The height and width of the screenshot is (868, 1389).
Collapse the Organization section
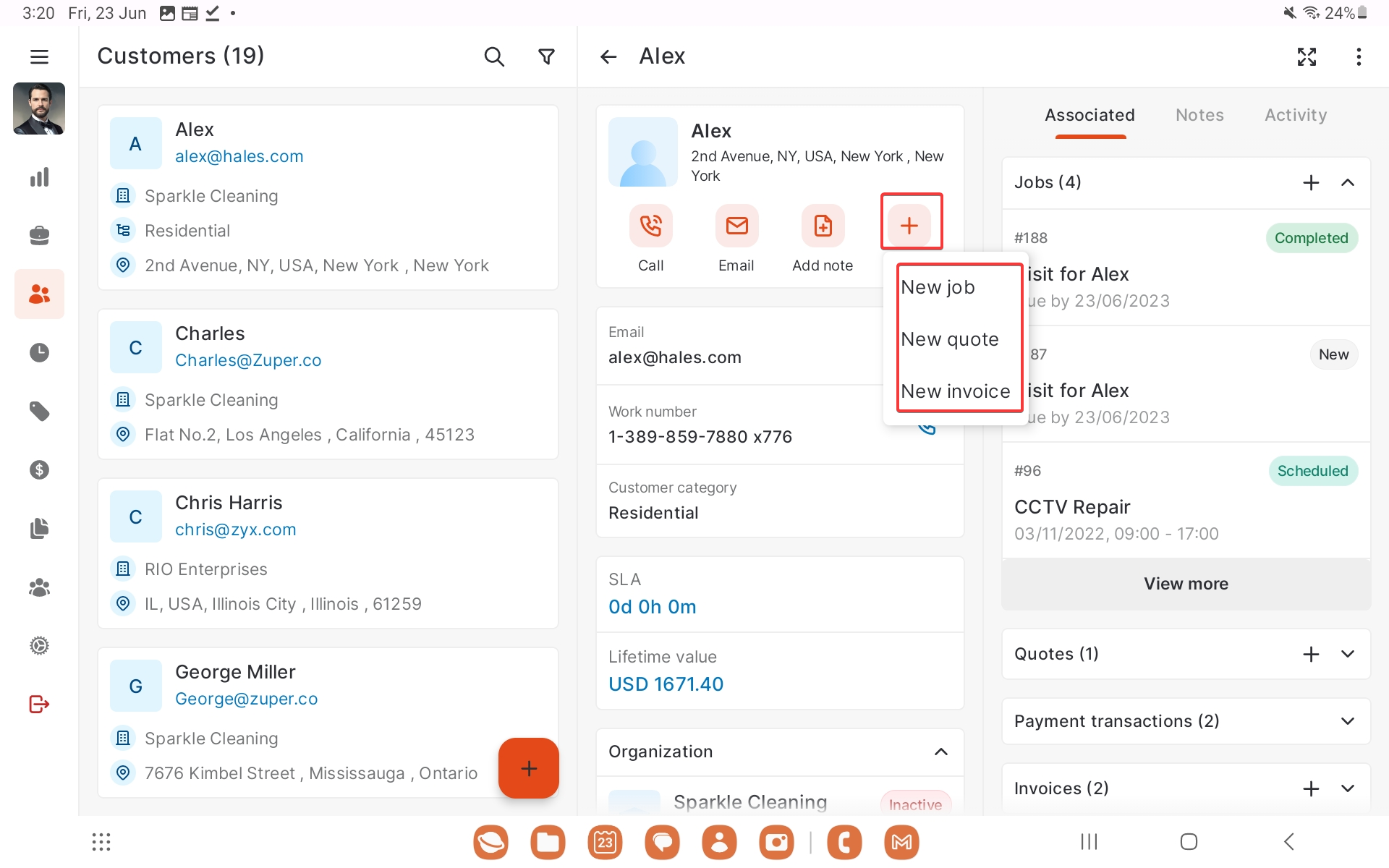[x=940, y=752]
